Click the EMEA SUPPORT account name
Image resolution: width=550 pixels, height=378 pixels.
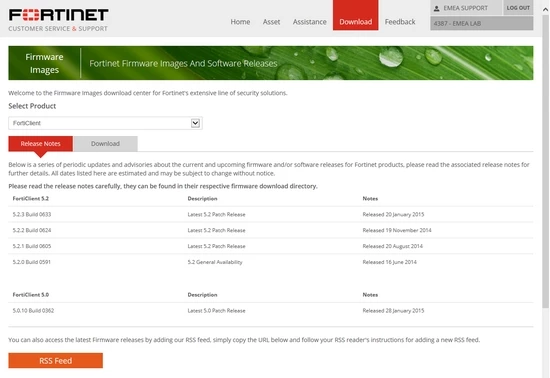point(465,8)
